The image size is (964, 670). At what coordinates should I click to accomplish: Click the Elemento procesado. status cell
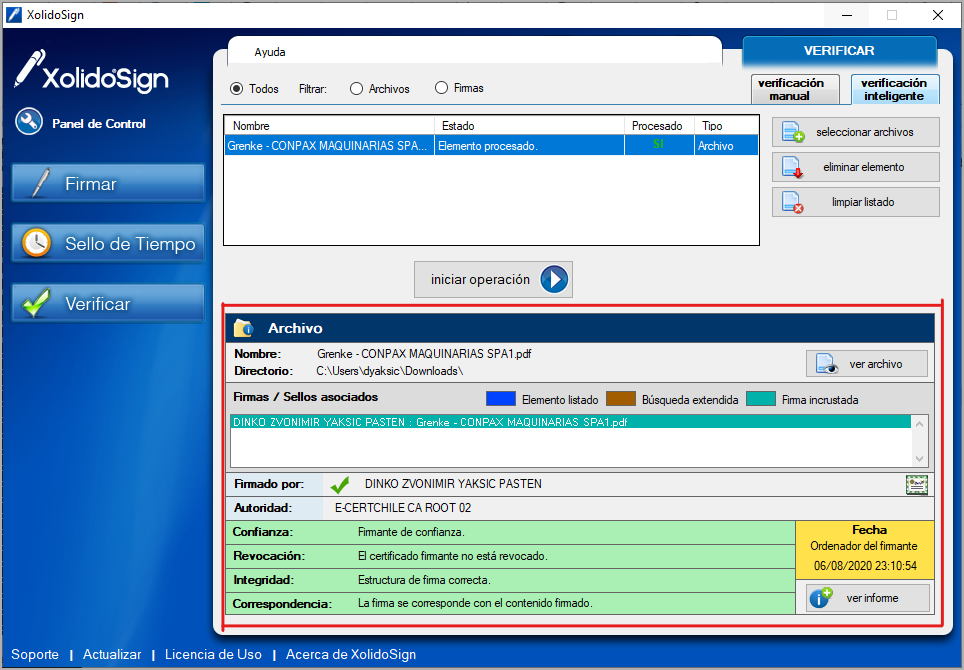530,146
